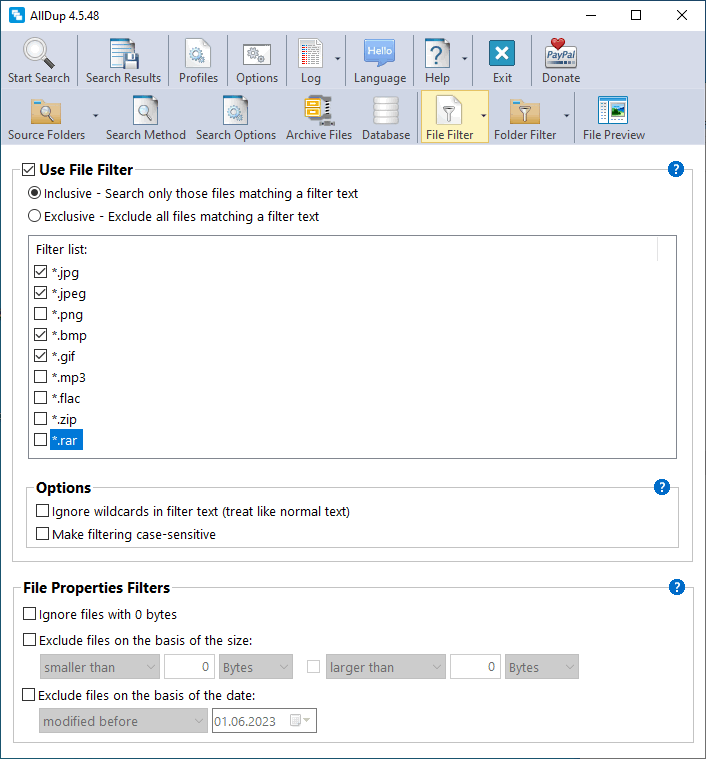This screenshot has width=706, height=759.
Task: Expand the Source Folders dropdown arrow
Action: coord(95,116)
